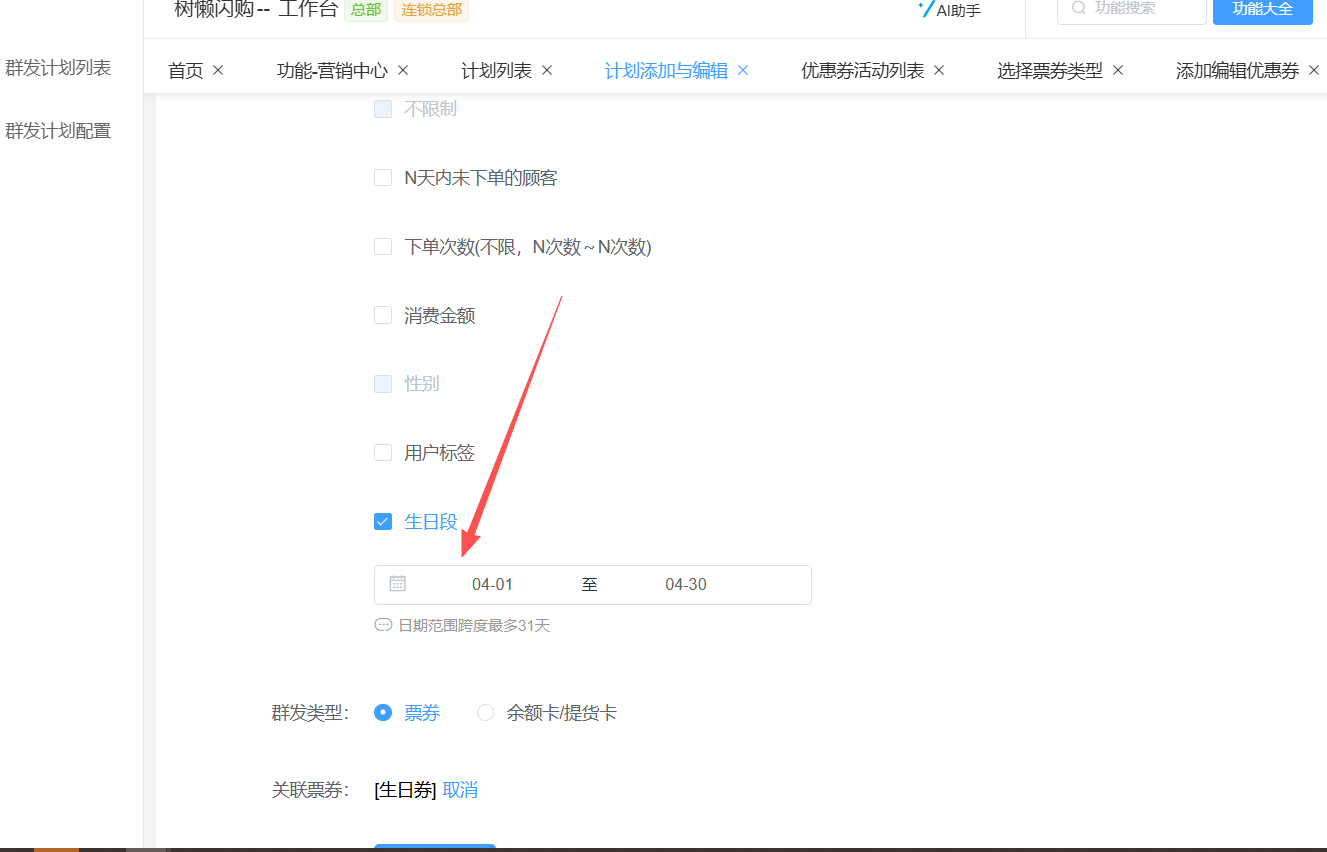Close the 选择票券类型 tab
Image resolution: width=1327 pixels, height=852 pixels.
pos(1118,70)
